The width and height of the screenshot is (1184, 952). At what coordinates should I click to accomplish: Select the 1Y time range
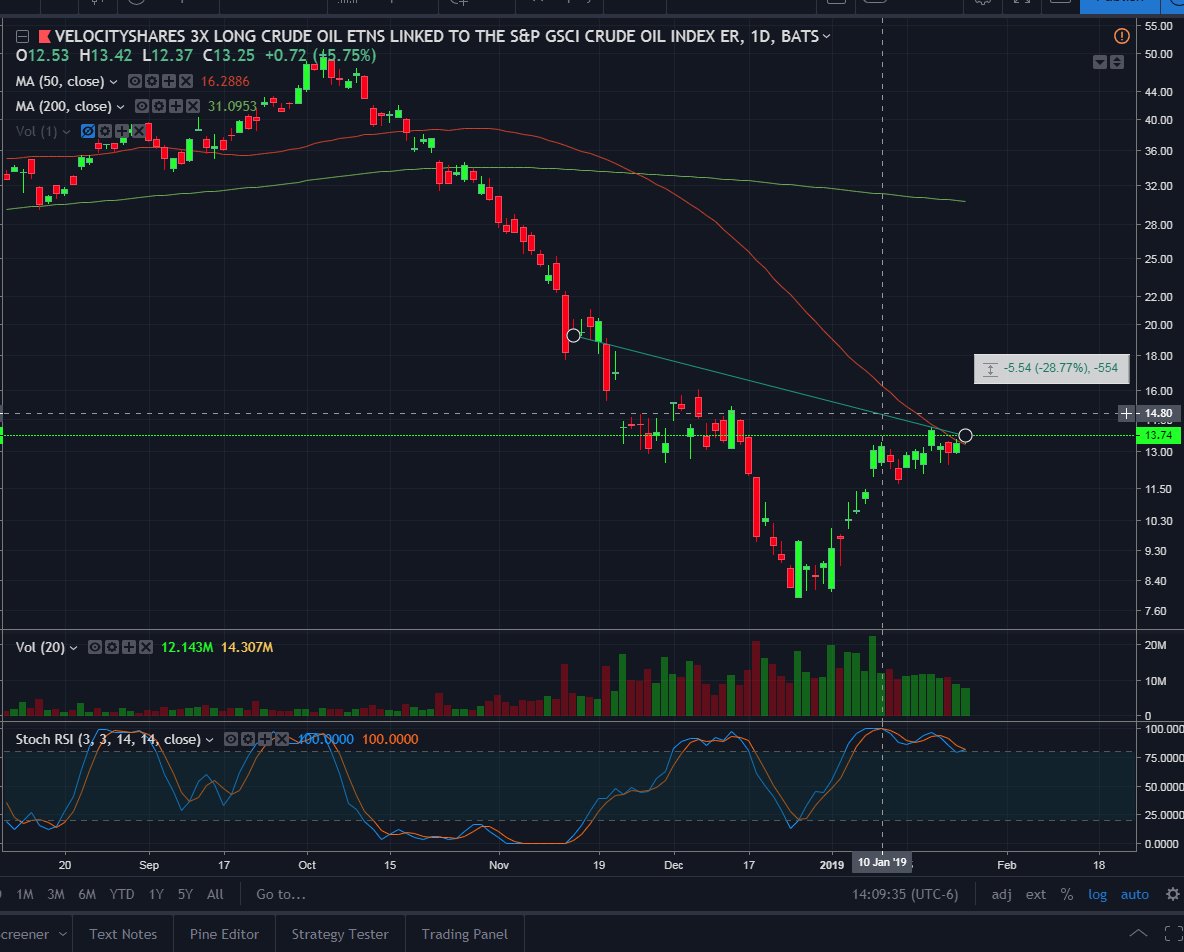click(x=156, y=895)
